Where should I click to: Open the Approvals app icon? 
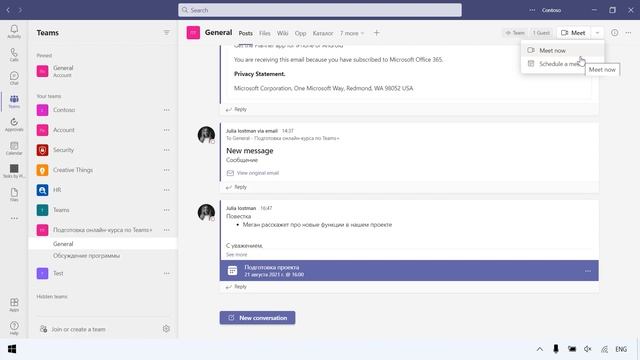pyautogui.click(x=14, y=124)
